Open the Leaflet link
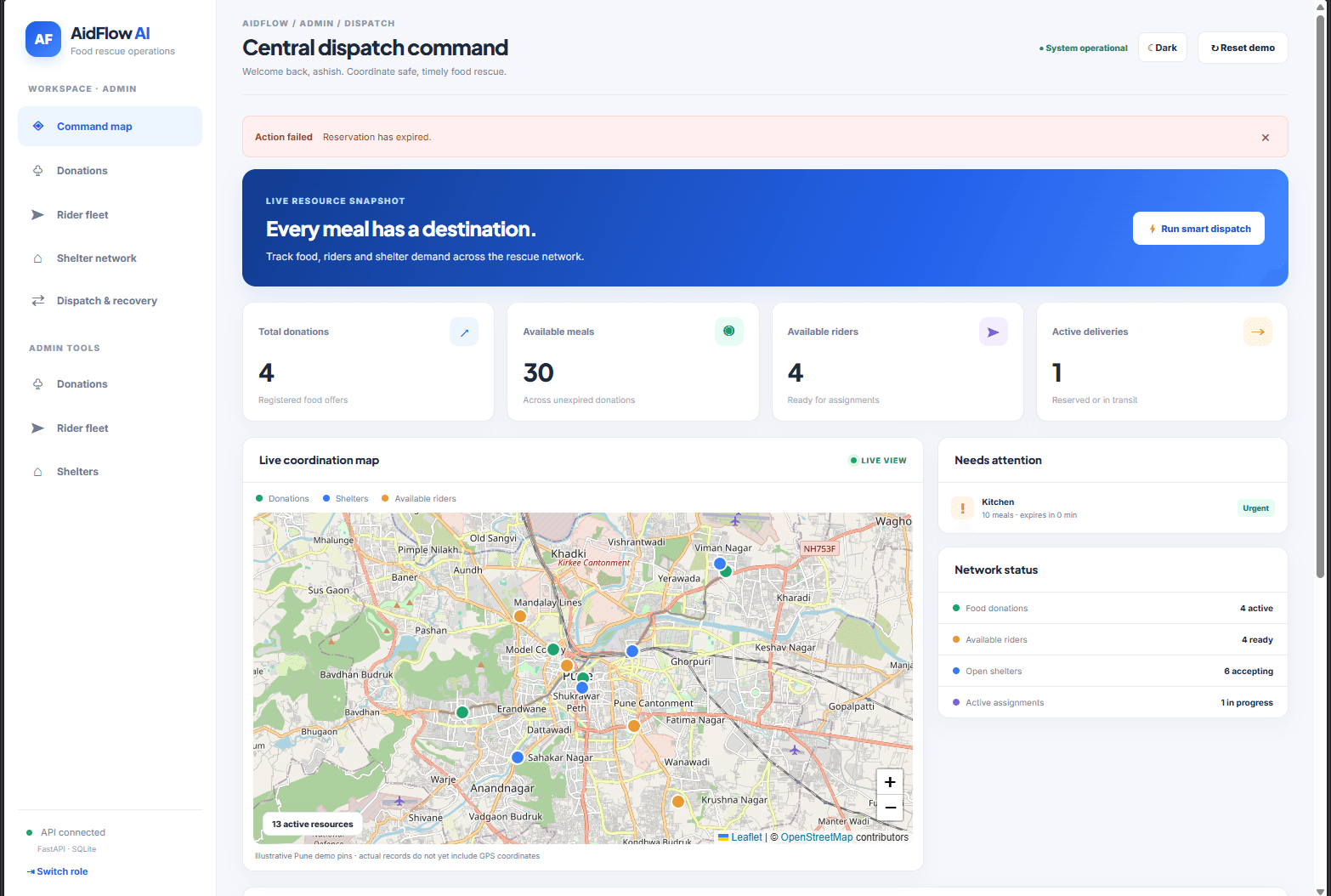Image resolution: width=1331 pixels, height=896 pixels. tap(746, 837)
